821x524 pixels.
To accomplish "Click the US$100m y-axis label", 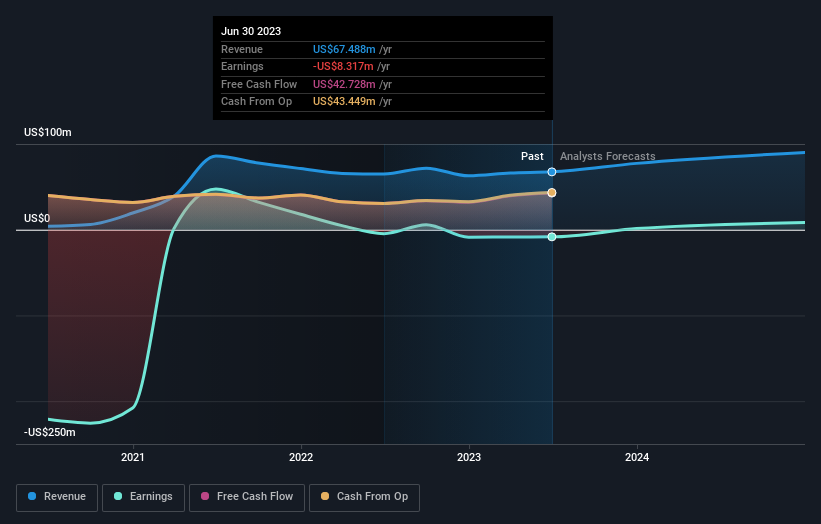I will point(48,132).
